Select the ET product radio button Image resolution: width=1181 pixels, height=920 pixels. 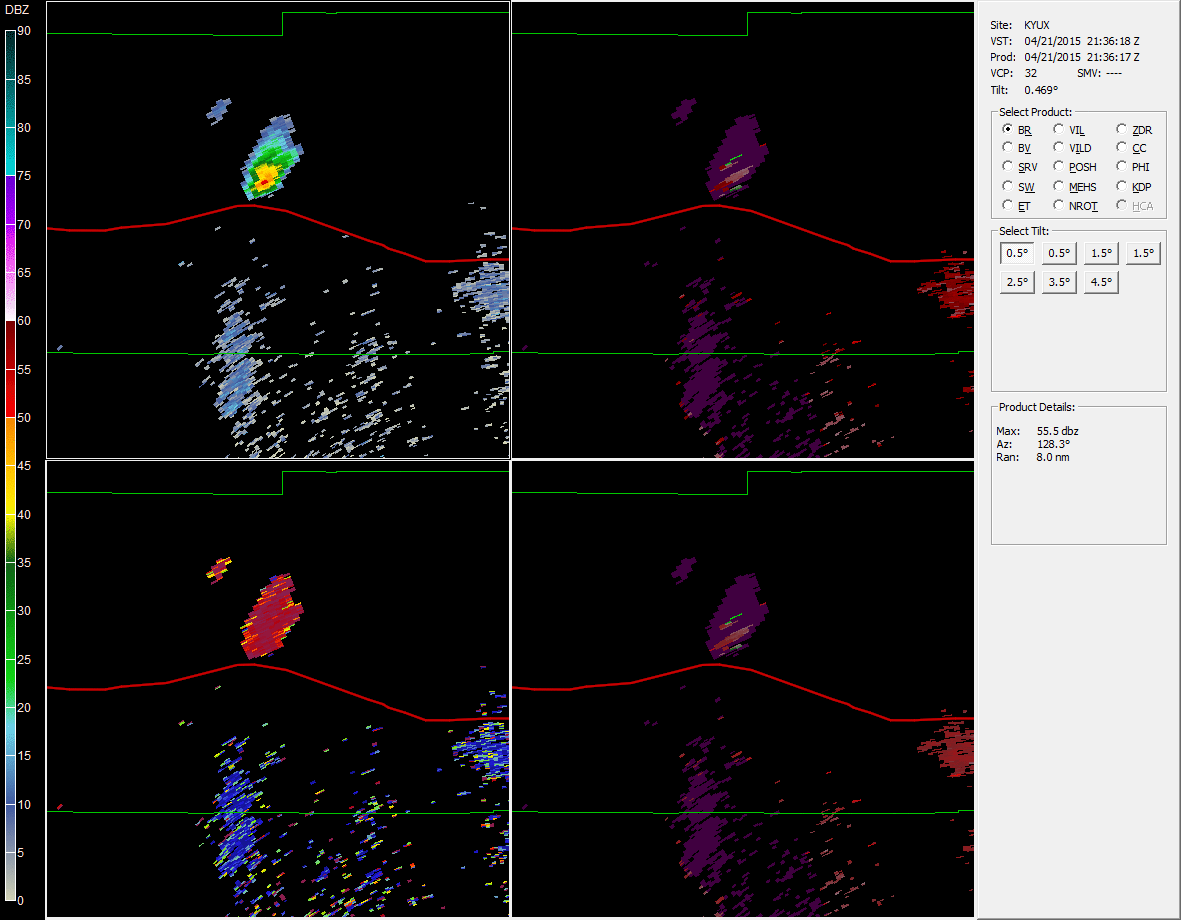(x=1008, y=205)
